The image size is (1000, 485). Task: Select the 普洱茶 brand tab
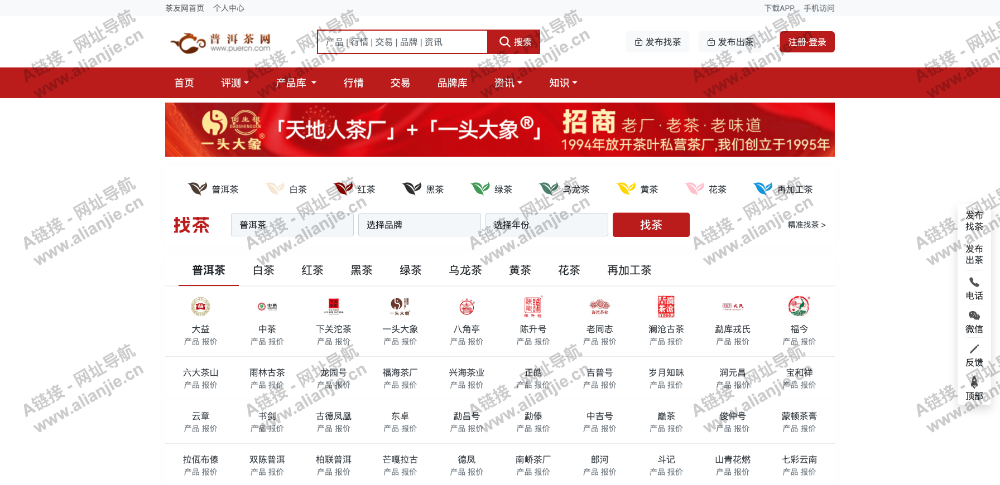[x=209, y=270]
